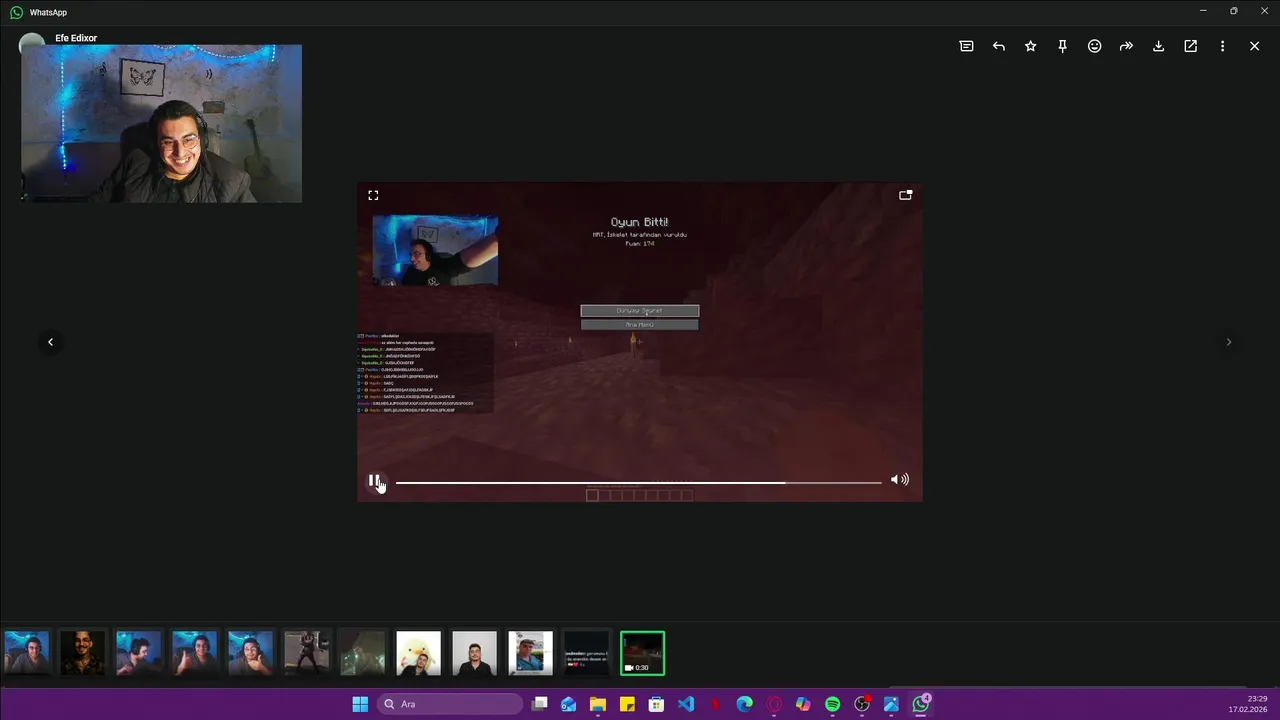Image resolution: width=1280 pixels, height=720 pixels.
Task: React with an emoji to the media
Action: coord(1094,46)
